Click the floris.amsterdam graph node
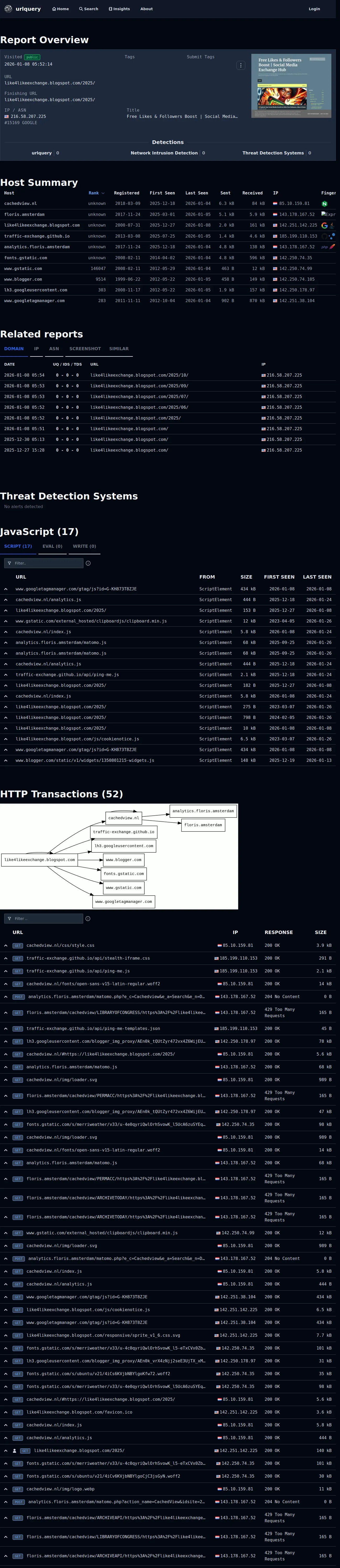 click(x=203, y=825)
